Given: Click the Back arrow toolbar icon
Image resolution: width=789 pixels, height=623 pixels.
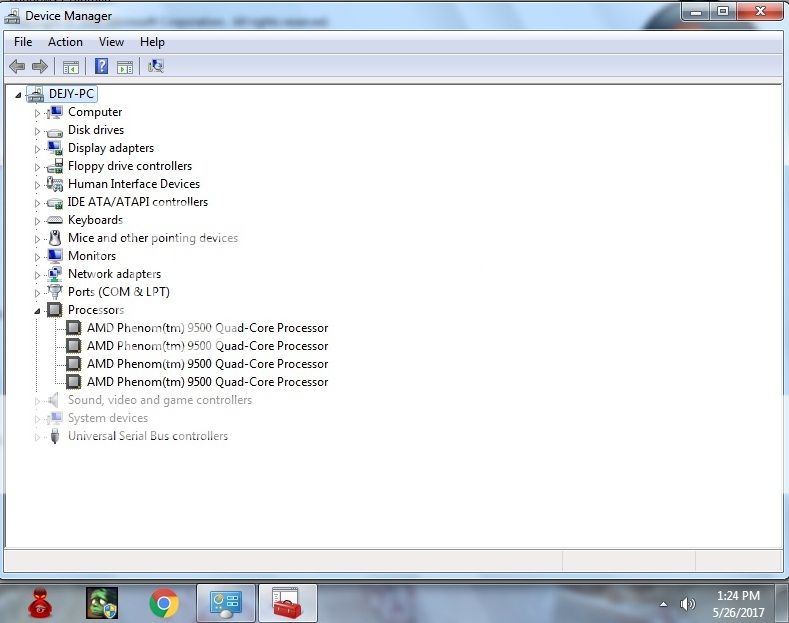Looking at the screenshot, I should (x=17, y=66).
